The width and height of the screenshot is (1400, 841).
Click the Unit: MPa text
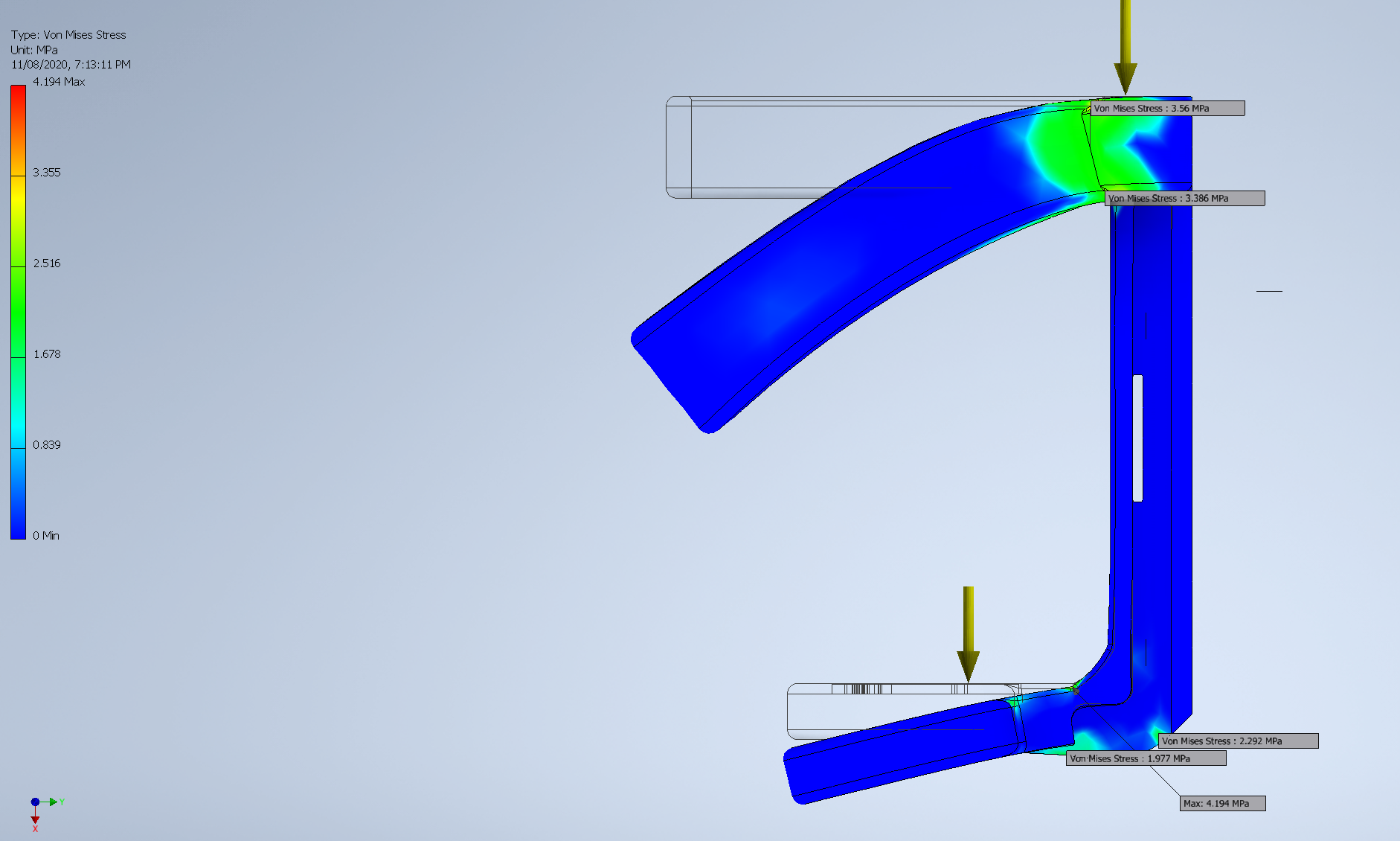(34, 50)
